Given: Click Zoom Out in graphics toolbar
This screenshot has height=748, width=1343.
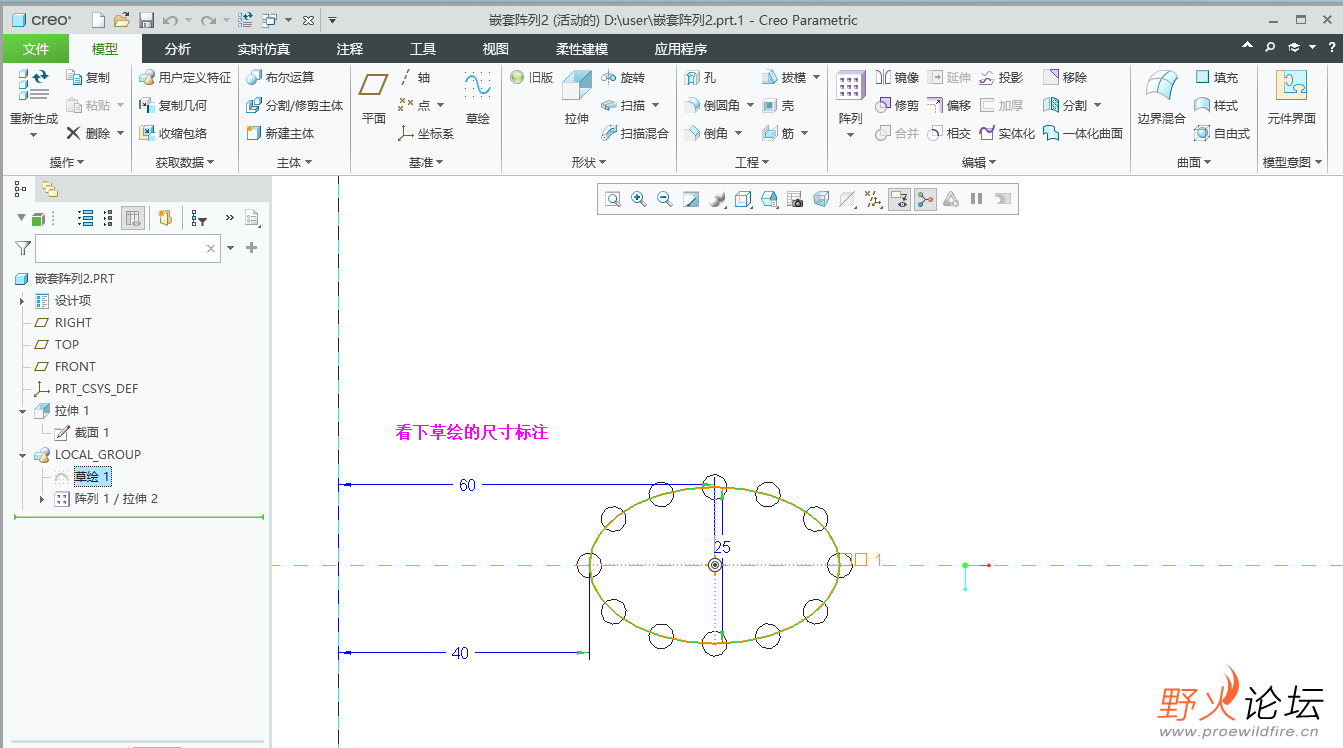Looking at the screenshot, I should [665, 199].
